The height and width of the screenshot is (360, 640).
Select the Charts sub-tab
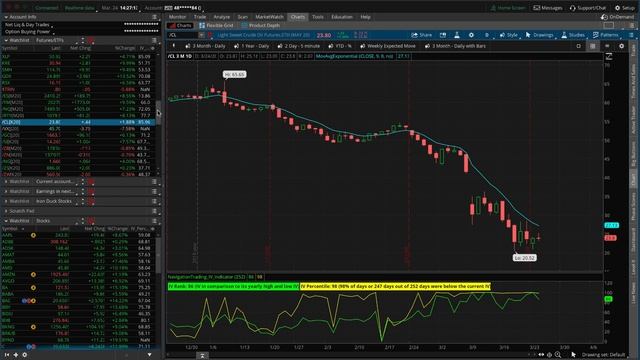point(180,25)
